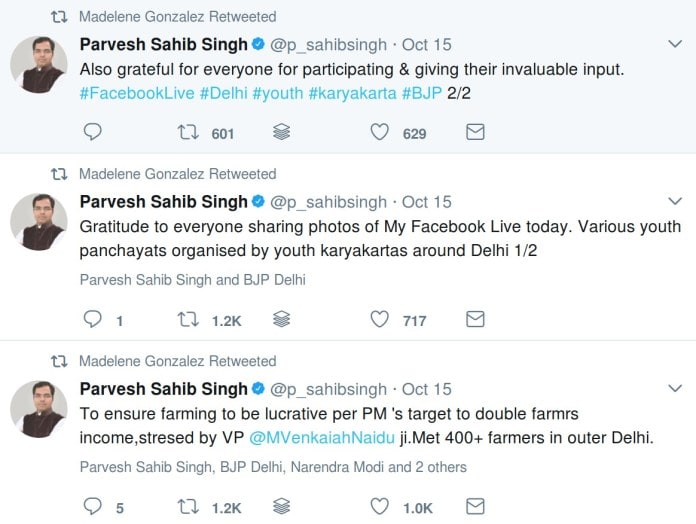Viewport: 696px width, 524px height.
Task: Click the #BJP hashtag
Action: click(x=421, y=93)
